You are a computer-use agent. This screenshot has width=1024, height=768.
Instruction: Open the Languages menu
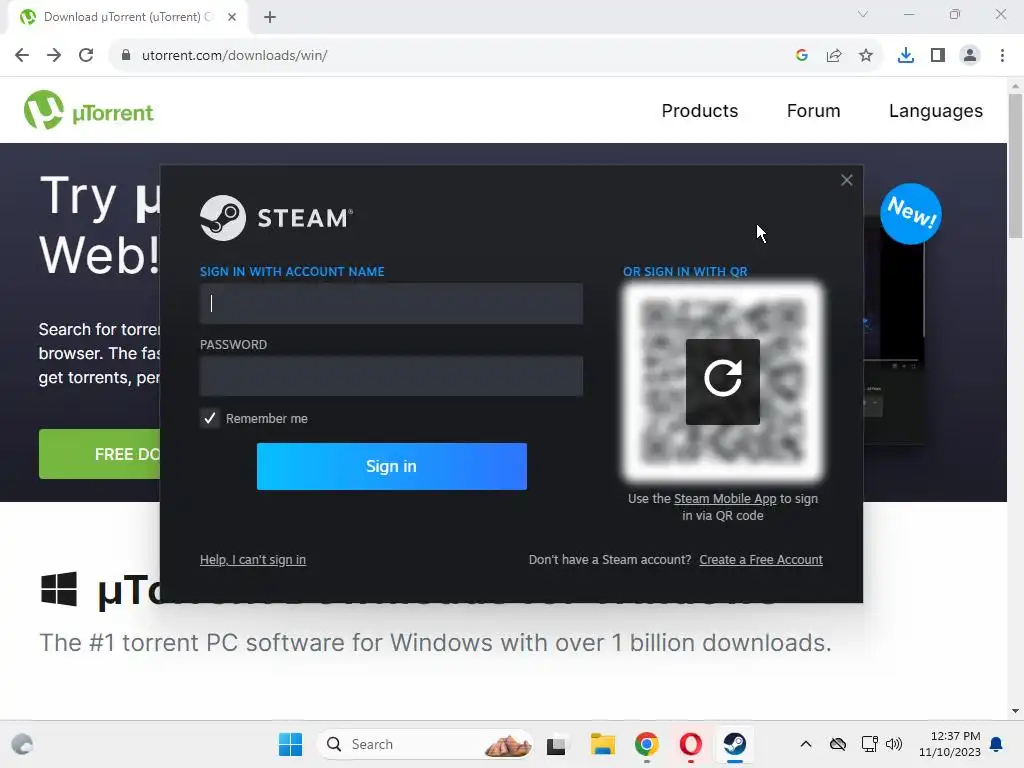[x=935, y=111]
